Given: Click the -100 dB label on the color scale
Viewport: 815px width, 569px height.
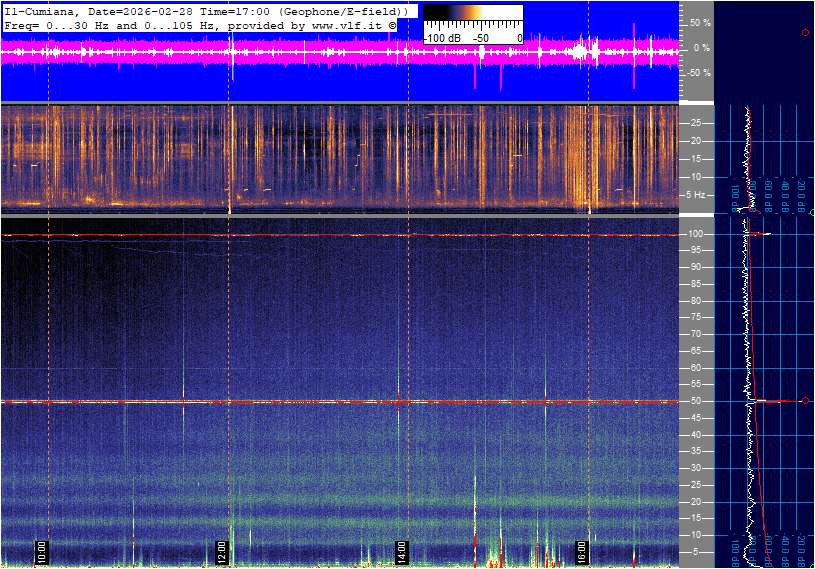Looking at the screenshot, I should coord(441,38).
